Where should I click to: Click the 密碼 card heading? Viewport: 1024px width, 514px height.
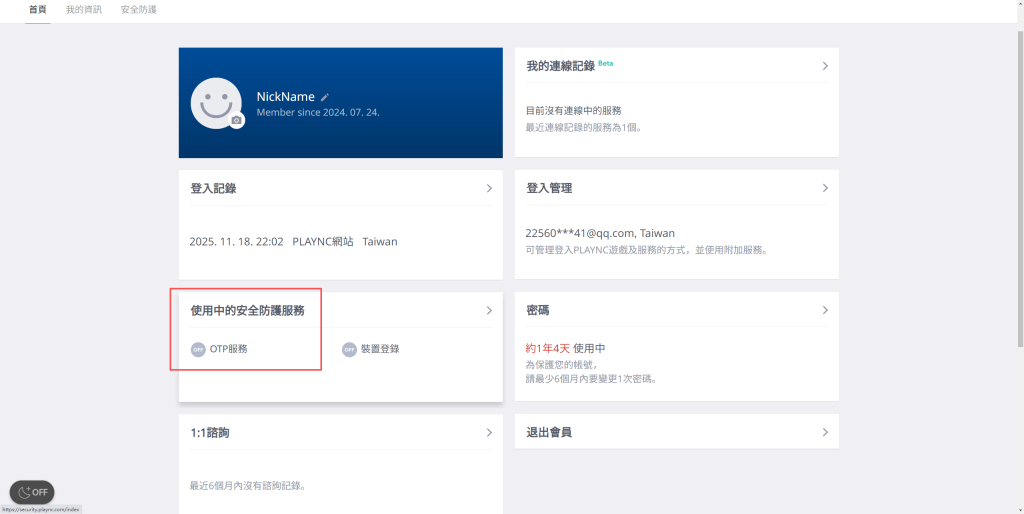tap(538, 311)
